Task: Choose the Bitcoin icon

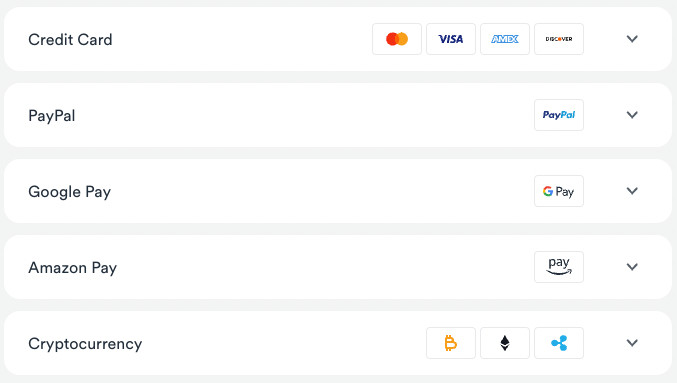Action: [x=451, y=343]
